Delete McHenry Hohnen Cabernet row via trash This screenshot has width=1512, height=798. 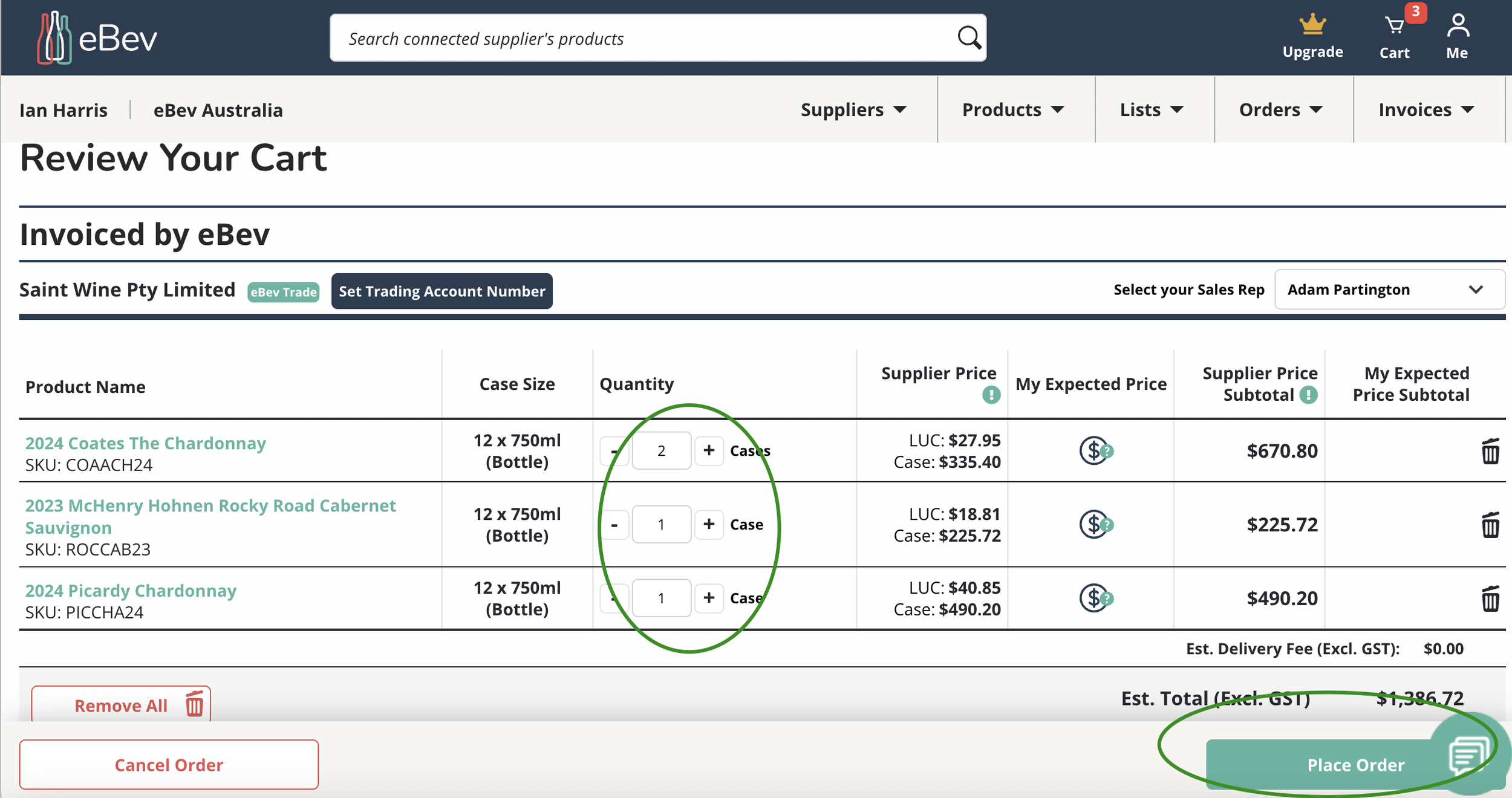tap(1490, 525)
